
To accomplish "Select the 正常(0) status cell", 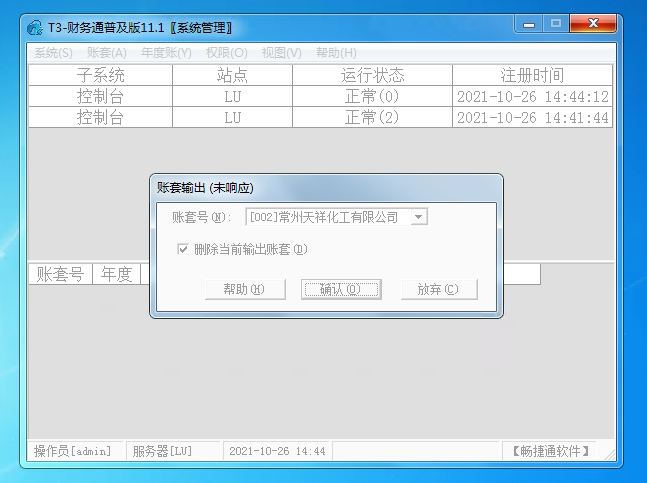I will point(372,97).
